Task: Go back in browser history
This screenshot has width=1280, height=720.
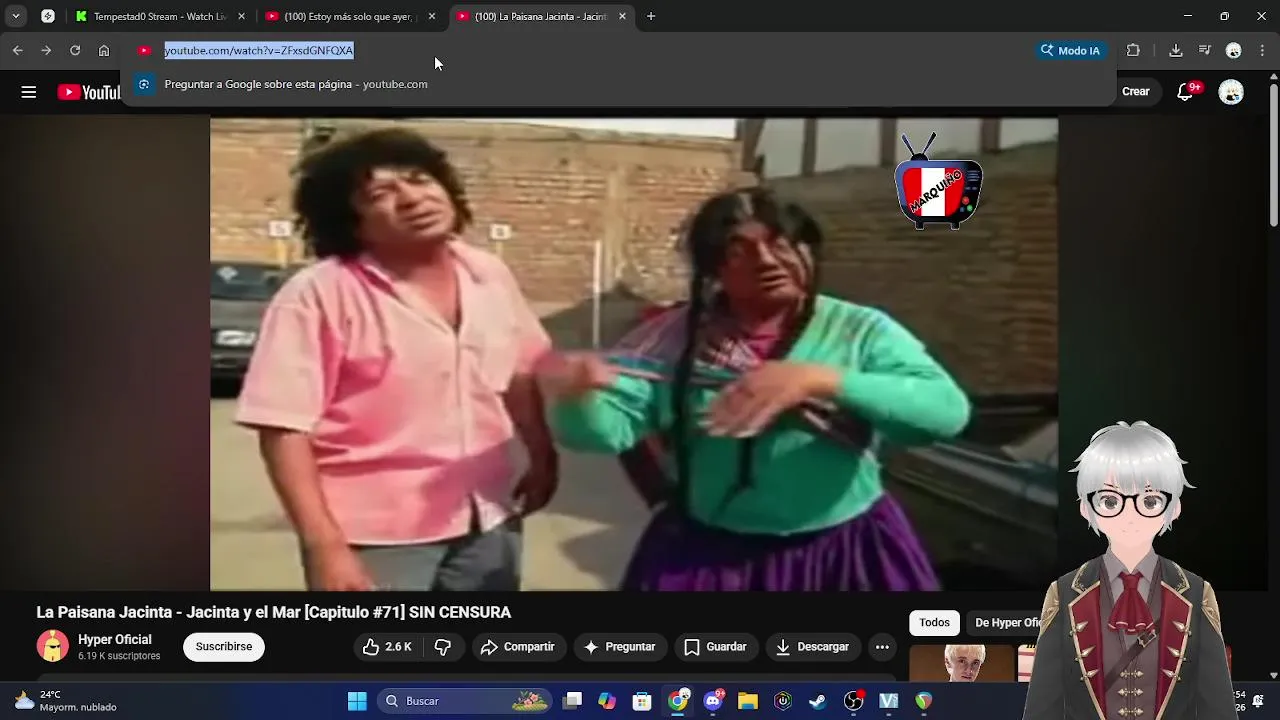Action: (x=17, y=50)
